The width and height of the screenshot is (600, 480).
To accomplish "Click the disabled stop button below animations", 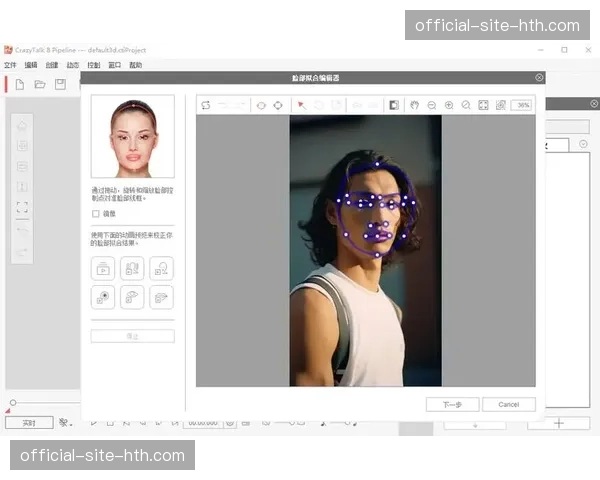I will (x=133, y=336).
